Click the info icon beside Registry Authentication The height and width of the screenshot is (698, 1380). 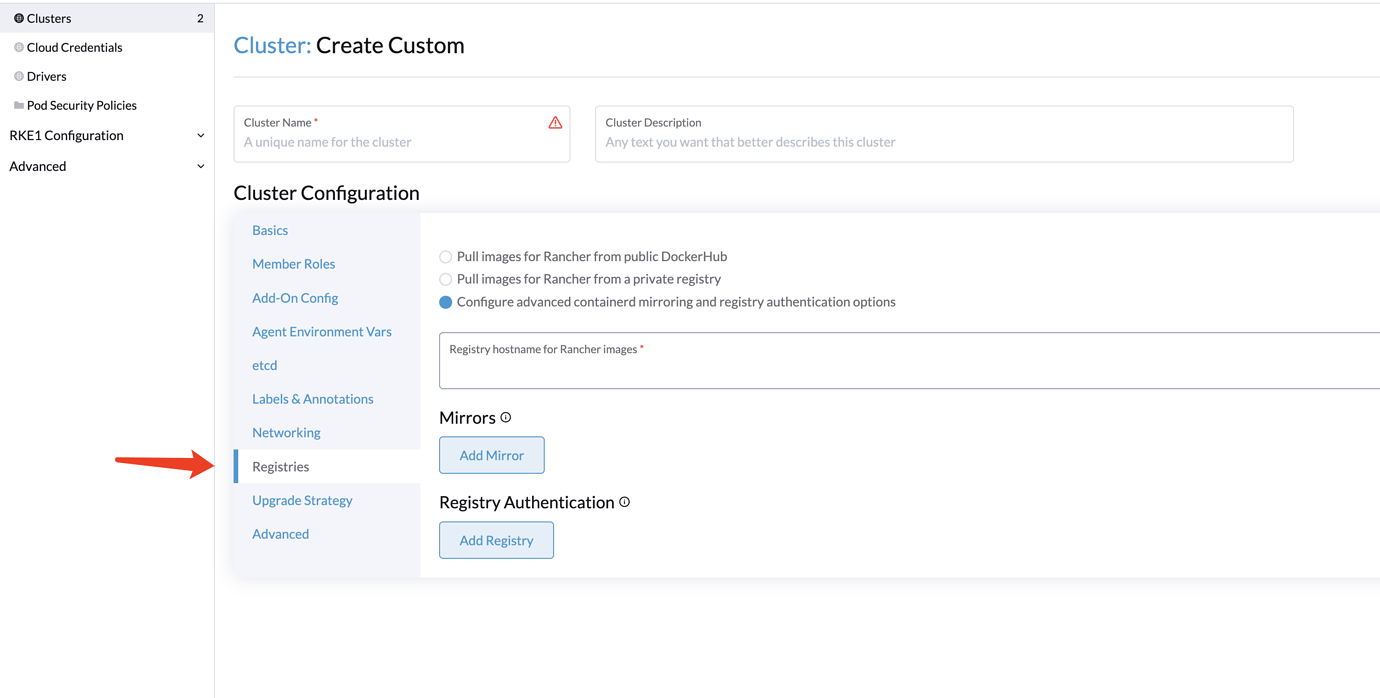point(624,502)
